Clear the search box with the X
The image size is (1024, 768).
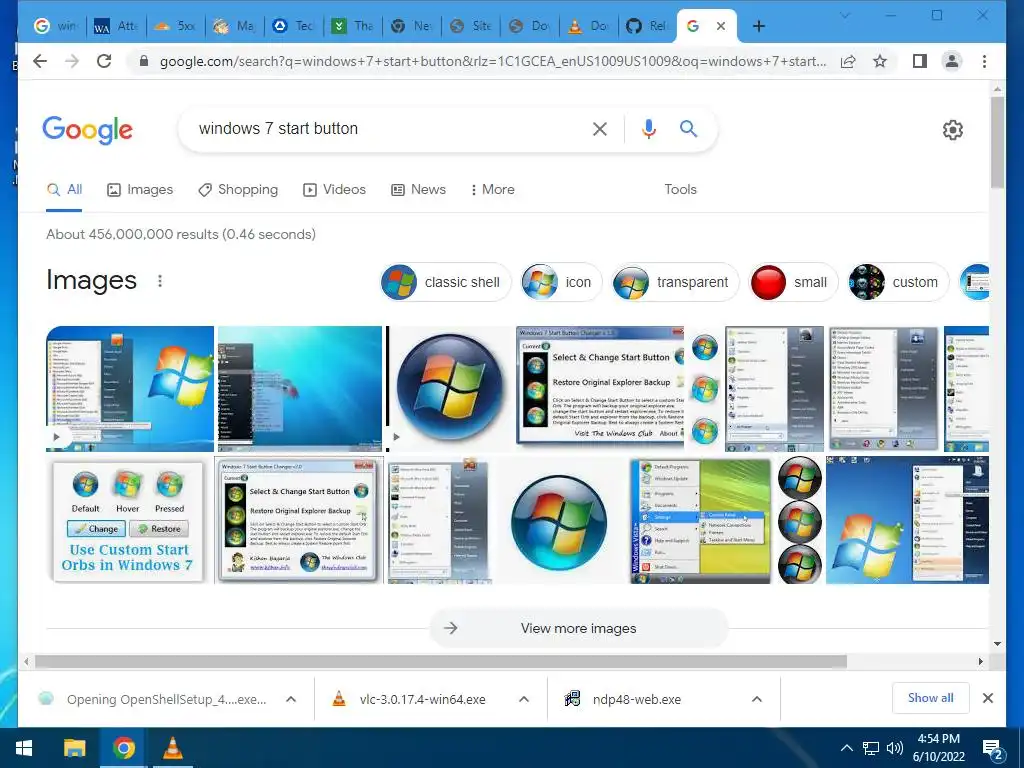(600, 129)
